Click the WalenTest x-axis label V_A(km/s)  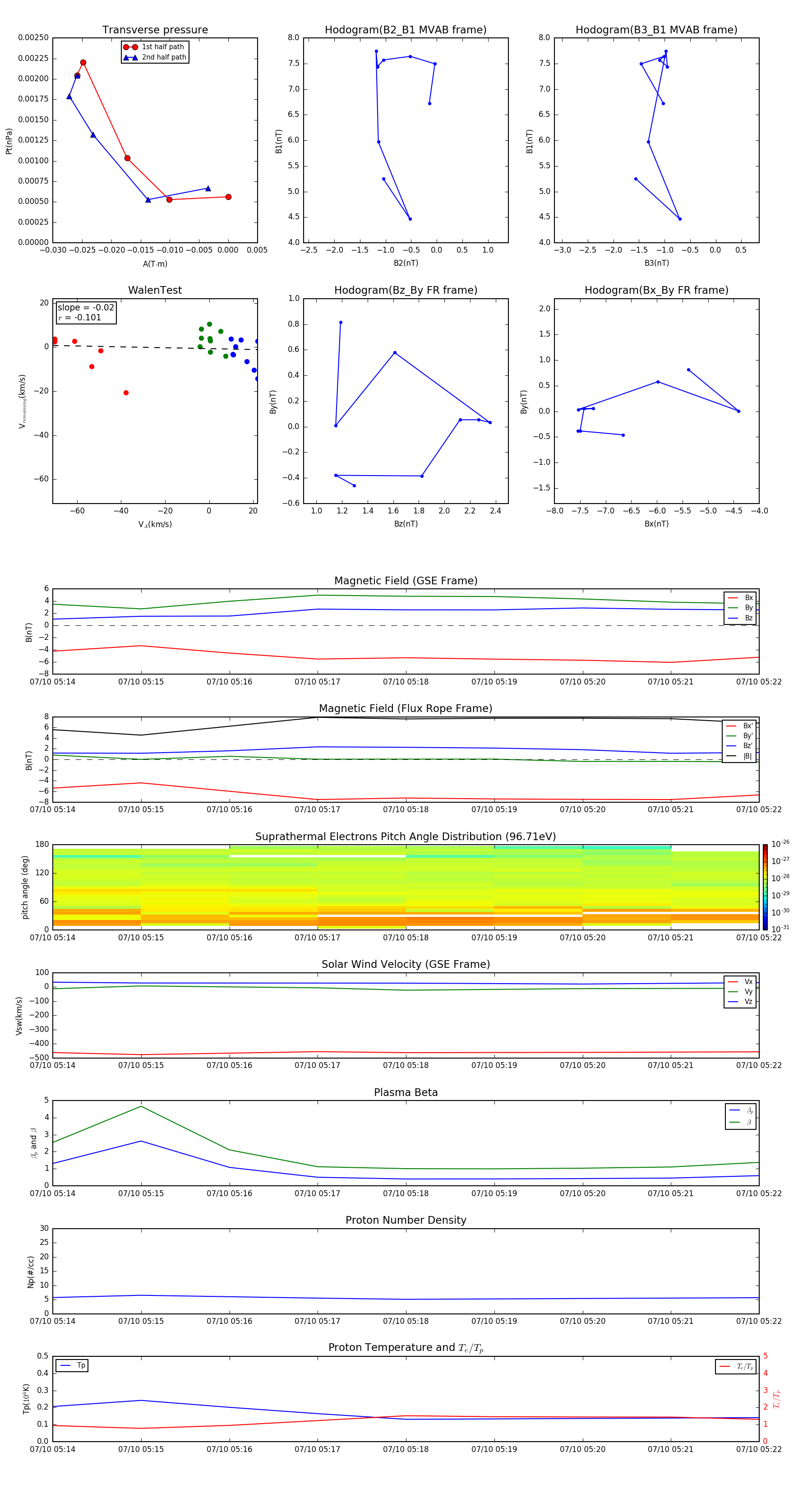[155, 524]
